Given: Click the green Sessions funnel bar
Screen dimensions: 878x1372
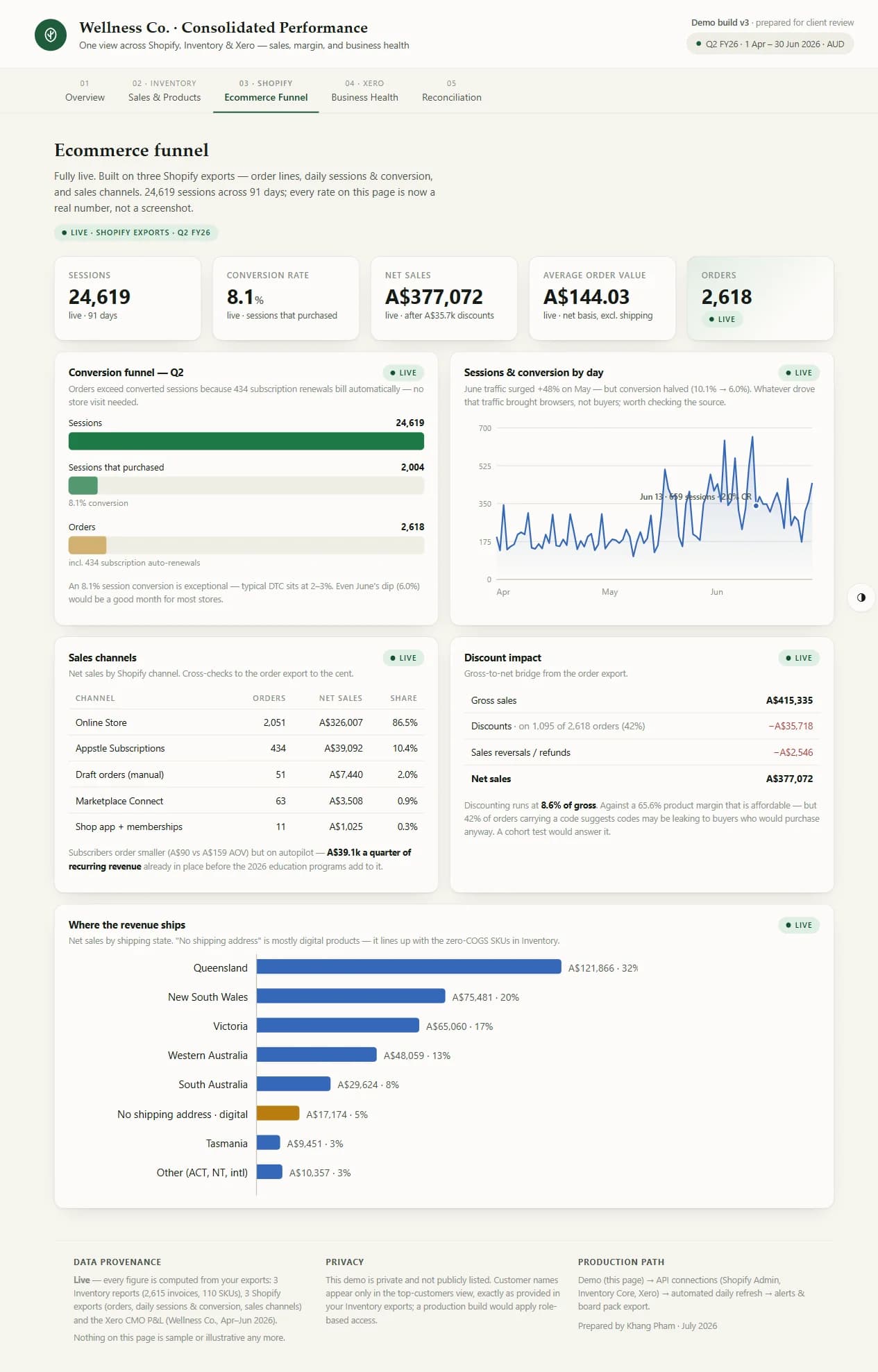Looking at the screenshot, I should 246,441.
